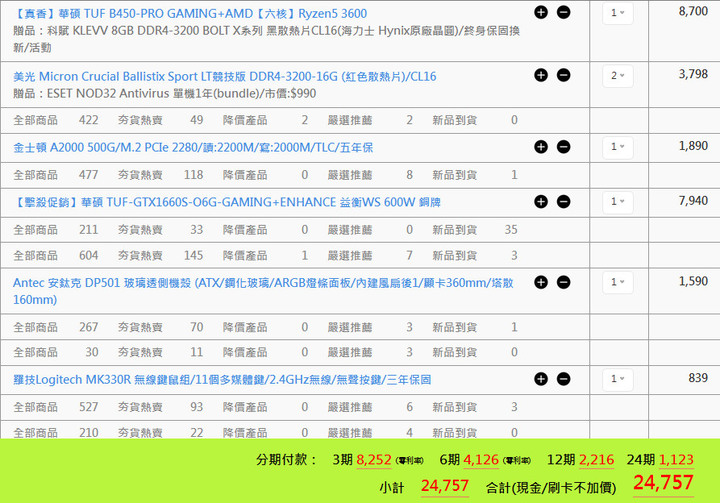Open quantity dropdown for TUF B450-PRO GAMING bundle
The image size is (720, 503).
click(x=618, y=13)
